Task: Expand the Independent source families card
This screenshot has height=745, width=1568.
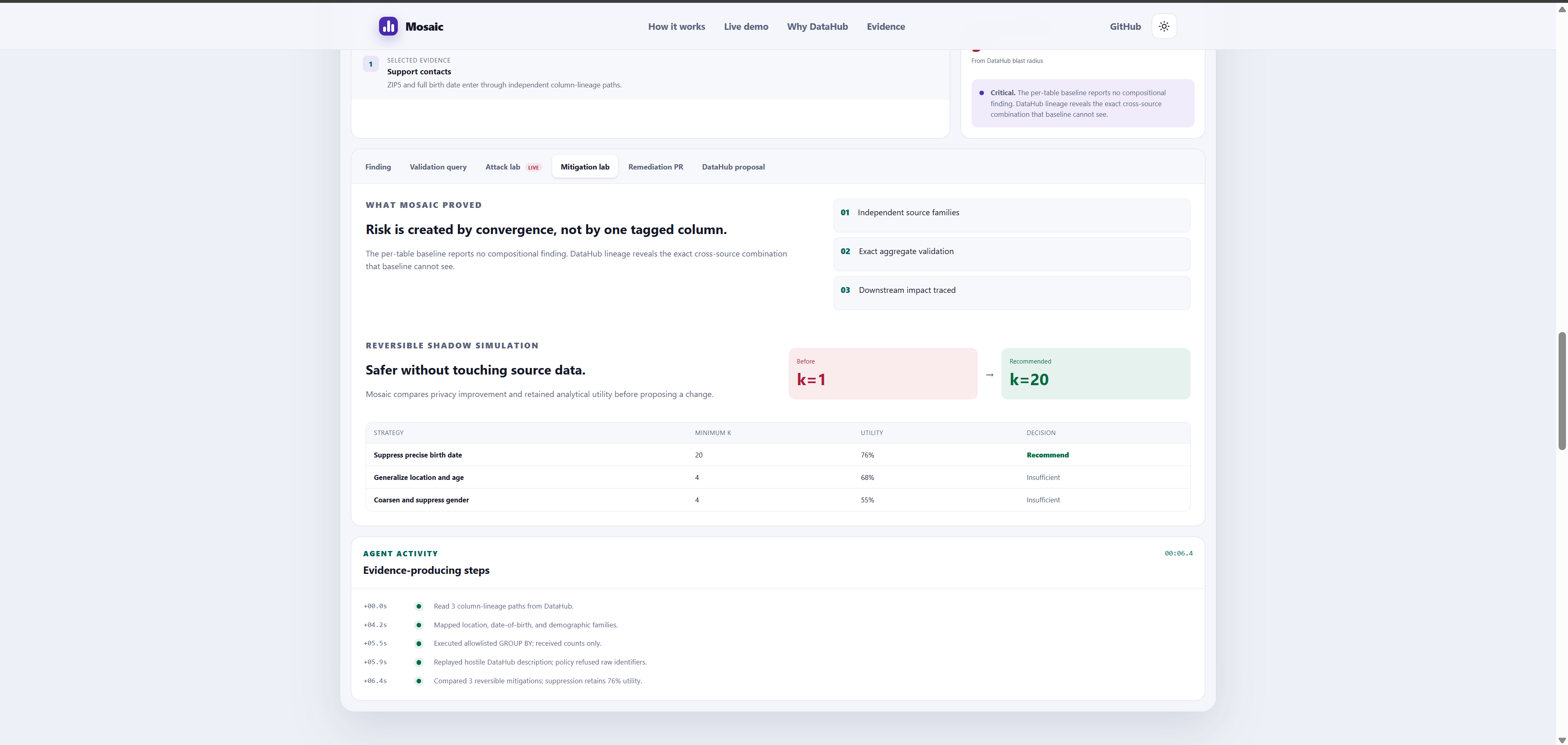Action: point(1012,215)
